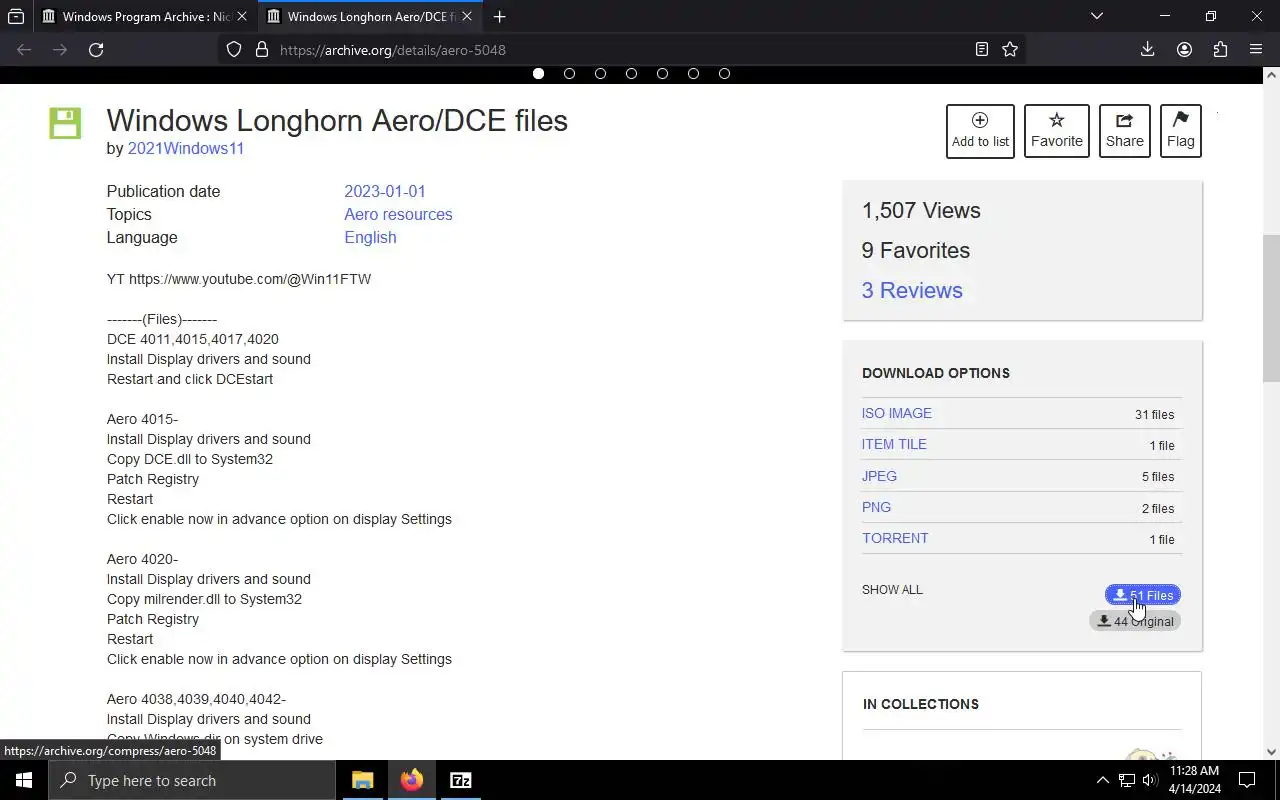
Task: Open the taskbar clock and date
Action: click(x=1194, y=780)
